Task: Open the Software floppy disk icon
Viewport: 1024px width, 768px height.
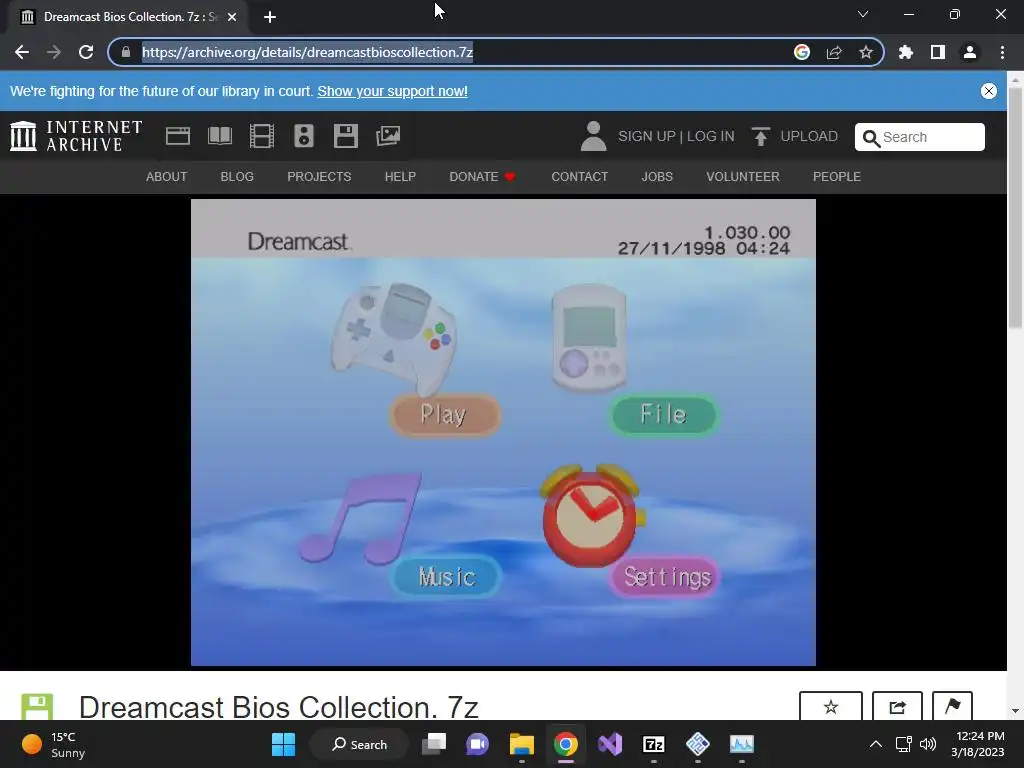Action: click(345, 136)
